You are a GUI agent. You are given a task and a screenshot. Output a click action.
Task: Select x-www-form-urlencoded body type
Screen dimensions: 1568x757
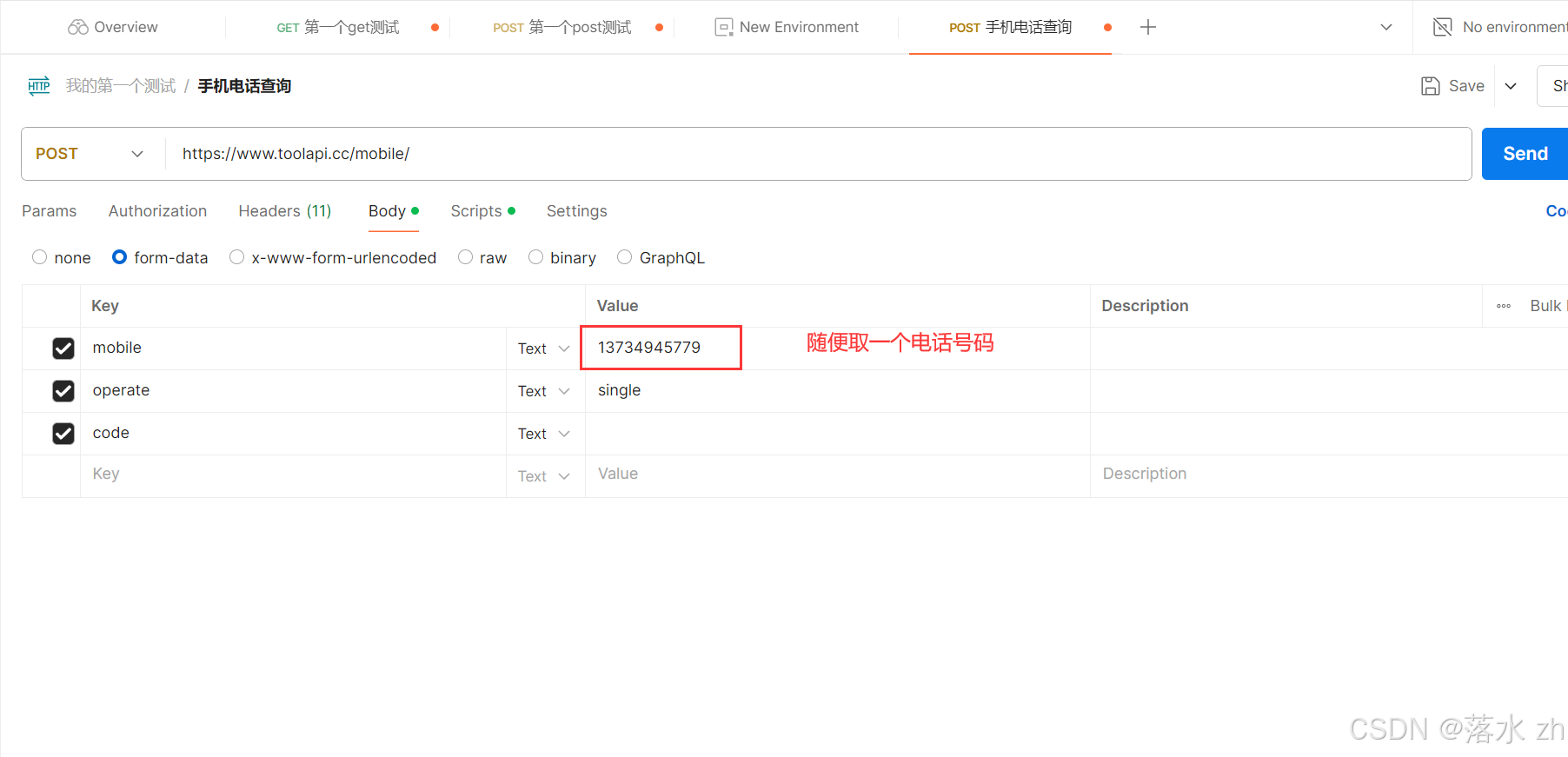pyautogui.click(x=236, y=257)
